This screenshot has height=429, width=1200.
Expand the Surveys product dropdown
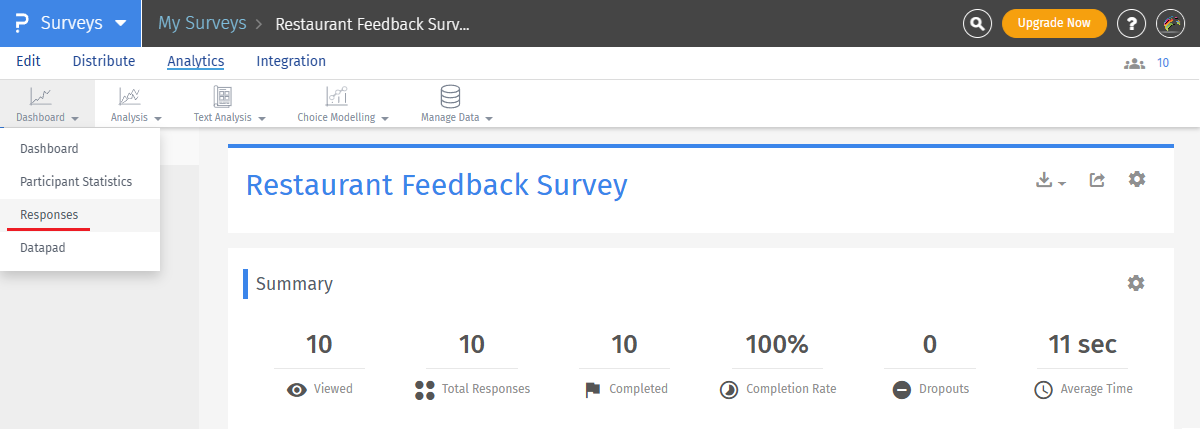(71, 23)
